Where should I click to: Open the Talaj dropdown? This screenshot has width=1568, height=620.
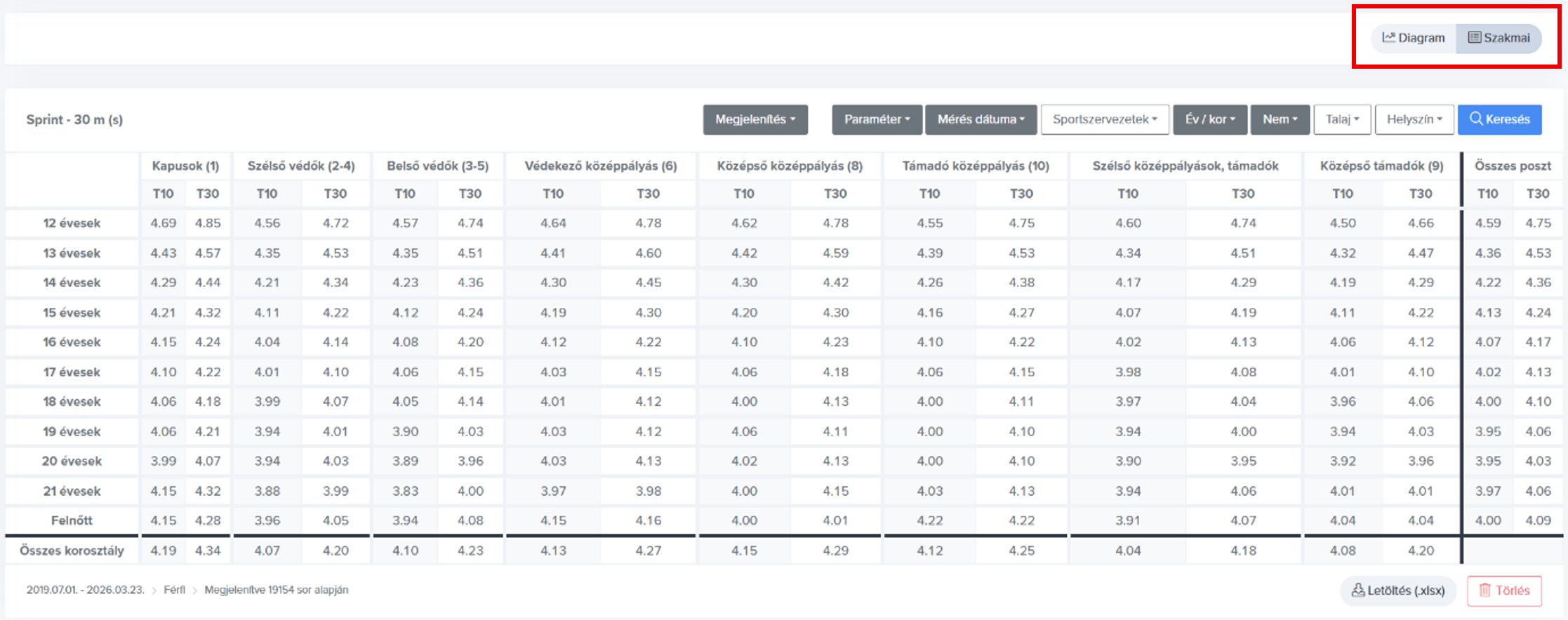1342,119
